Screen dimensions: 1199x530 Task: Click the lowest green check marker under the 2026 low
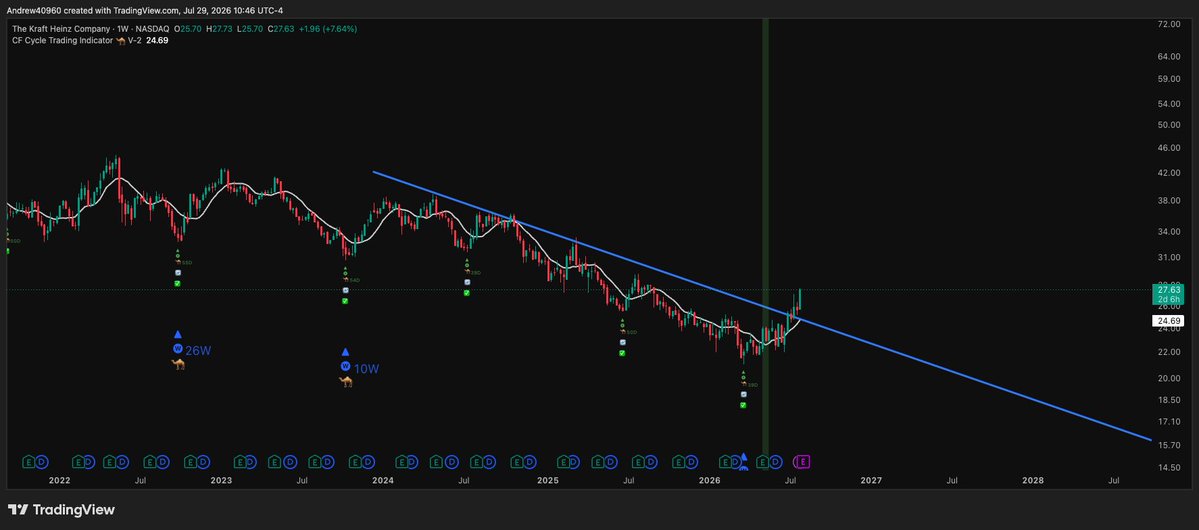(x=743, y=405)
